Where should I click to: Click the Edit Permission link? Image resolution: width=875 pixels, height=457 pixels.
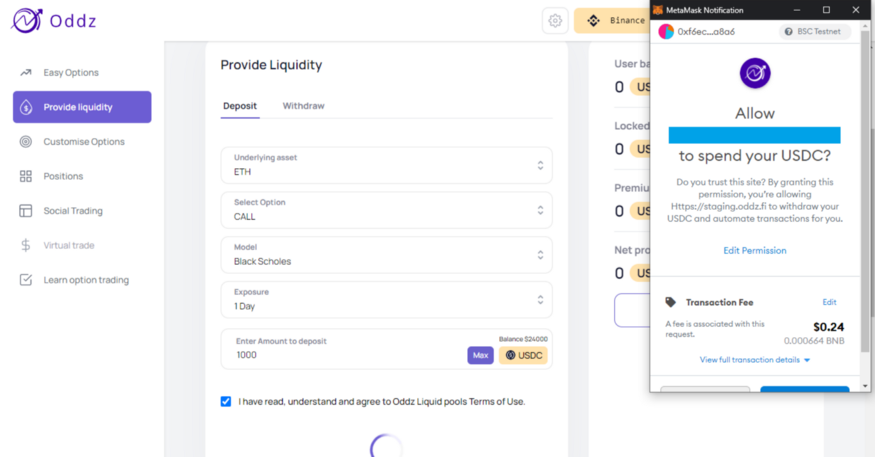click(754, 251)
